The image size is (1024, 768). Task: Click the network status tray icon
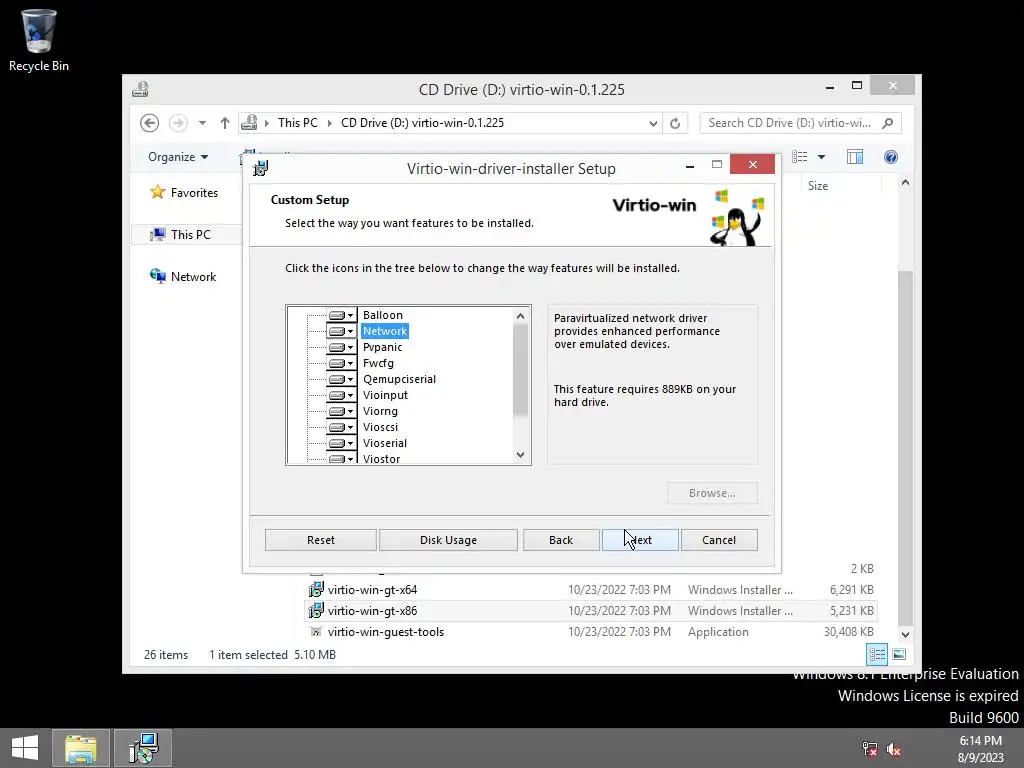pos(871,749)
